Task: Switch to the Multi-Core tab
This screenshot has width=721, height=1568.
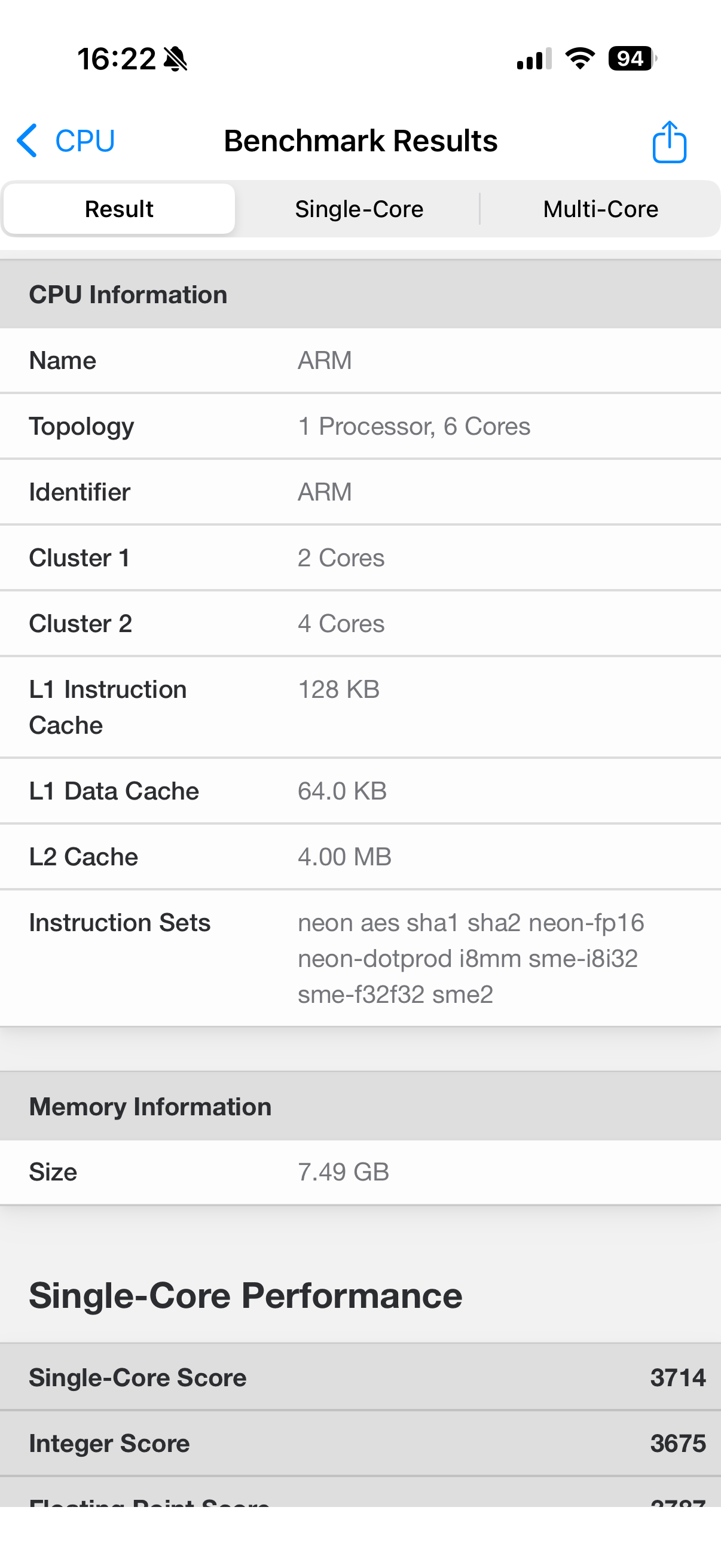Action: point(600,209)
